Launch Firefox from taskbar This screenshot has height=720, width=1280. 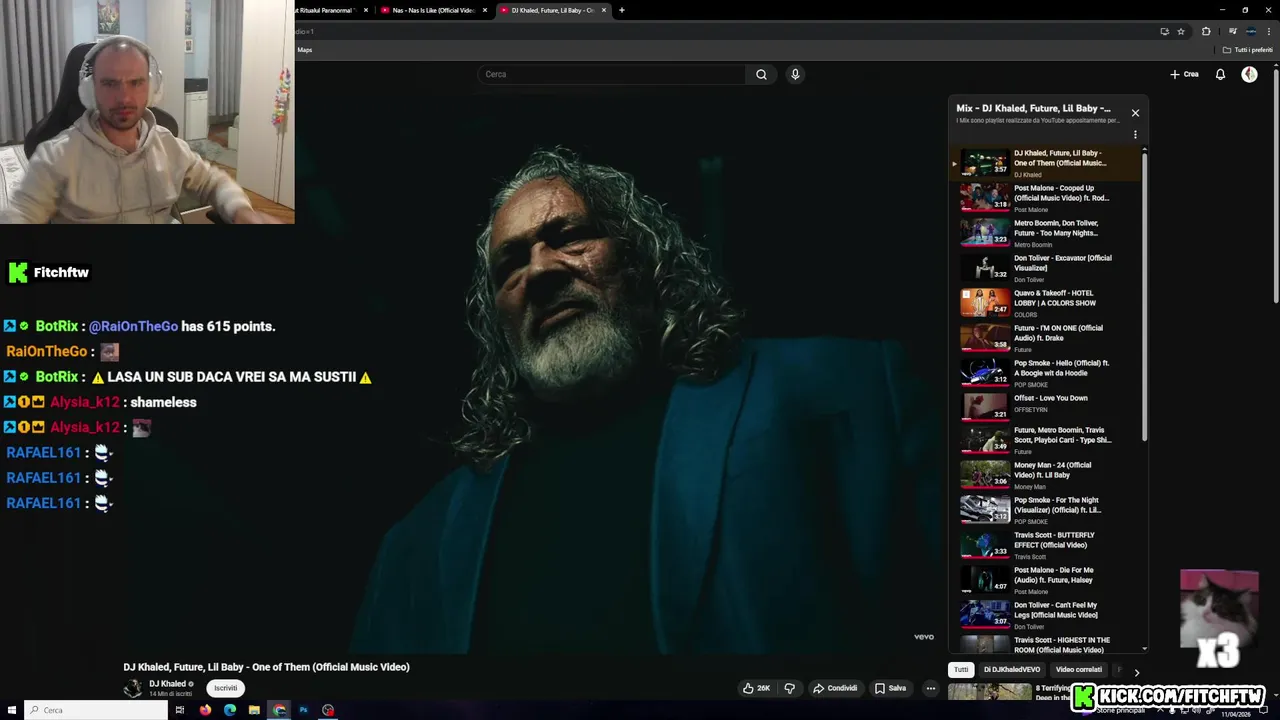coord(205,710)
